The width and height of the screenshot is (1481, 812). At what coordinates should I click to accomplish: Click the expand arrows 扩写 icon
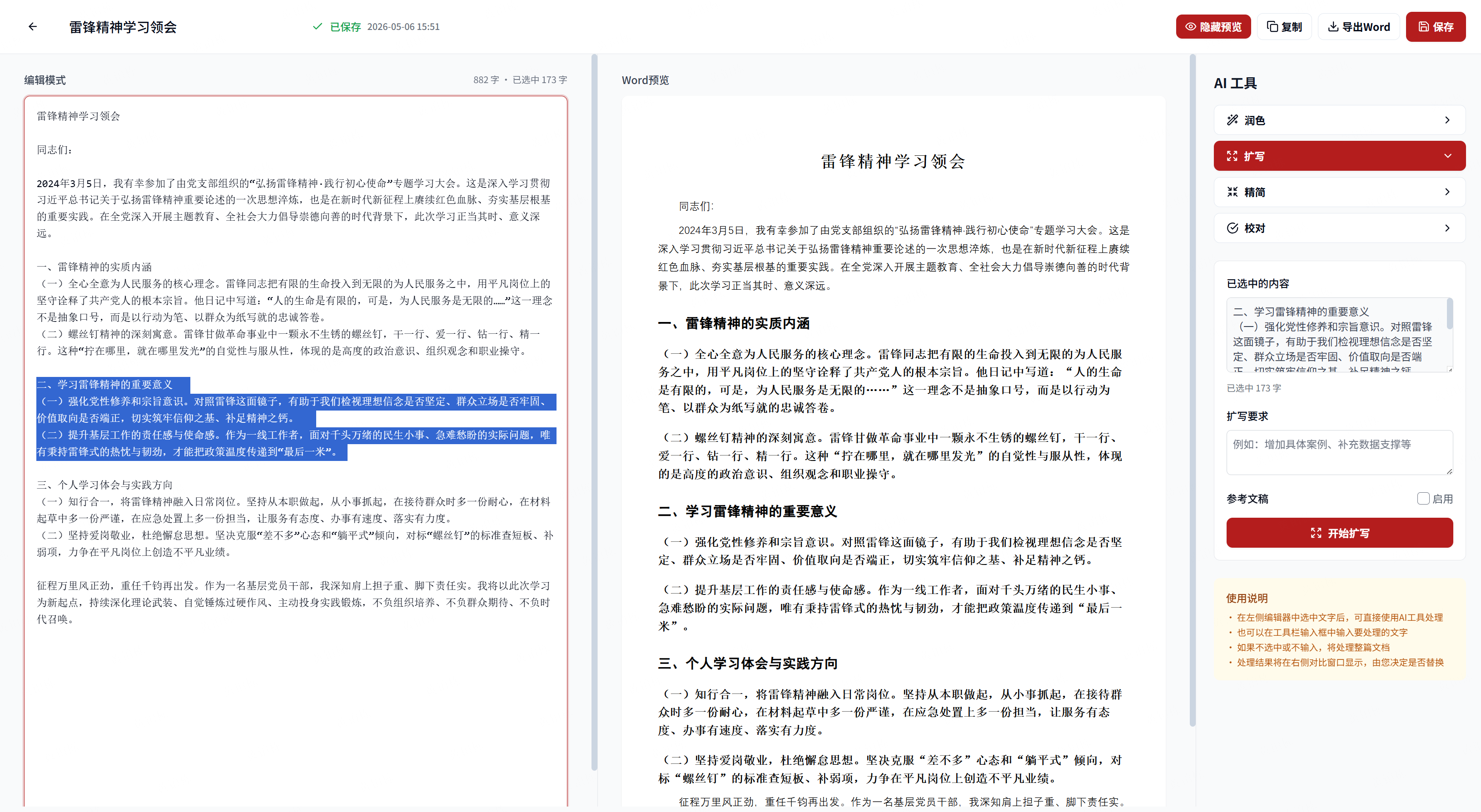tap(1232, 156)
